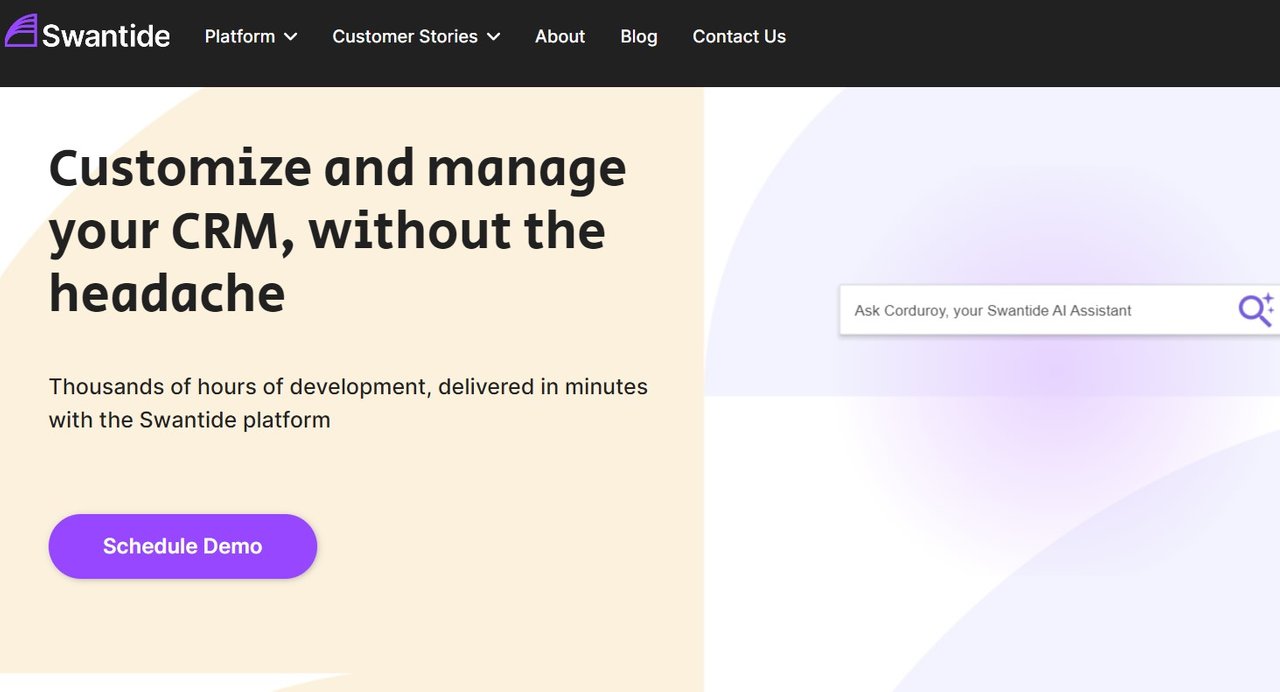The width and height of the screenshot is (1280, 692).
Task: Click the Swantide brand name link
Action: point(106,36)
